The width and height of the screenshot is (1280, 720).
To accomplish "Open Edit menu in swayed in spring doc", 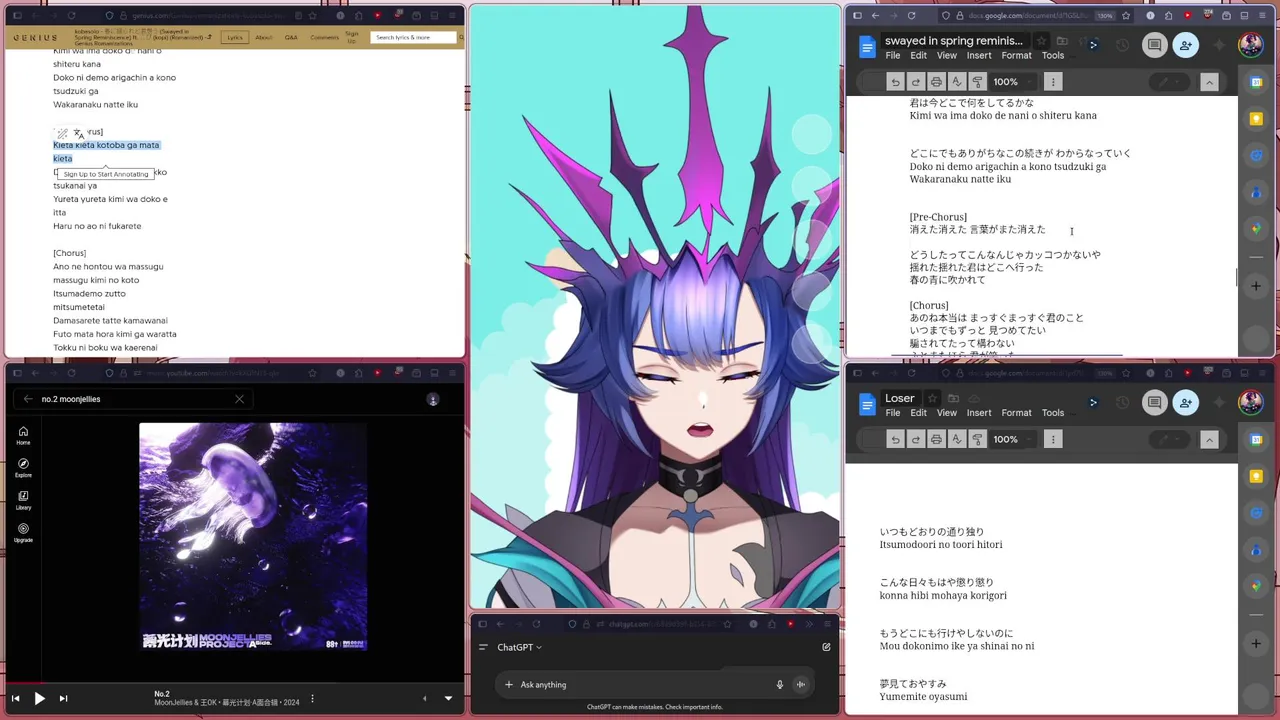I will pyautogui.click(x=919, y=56).
